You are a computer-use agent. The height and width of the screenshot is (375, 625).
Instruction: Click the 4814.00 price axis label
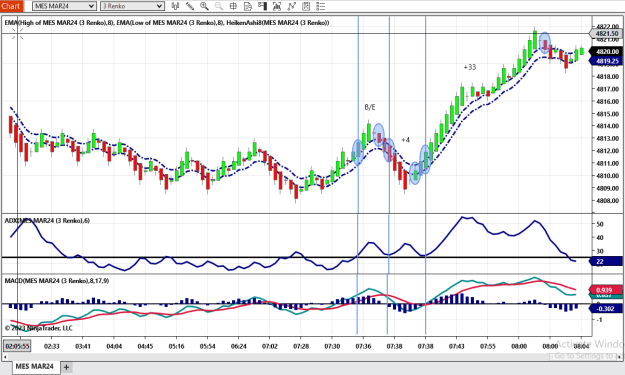point(607,126)
